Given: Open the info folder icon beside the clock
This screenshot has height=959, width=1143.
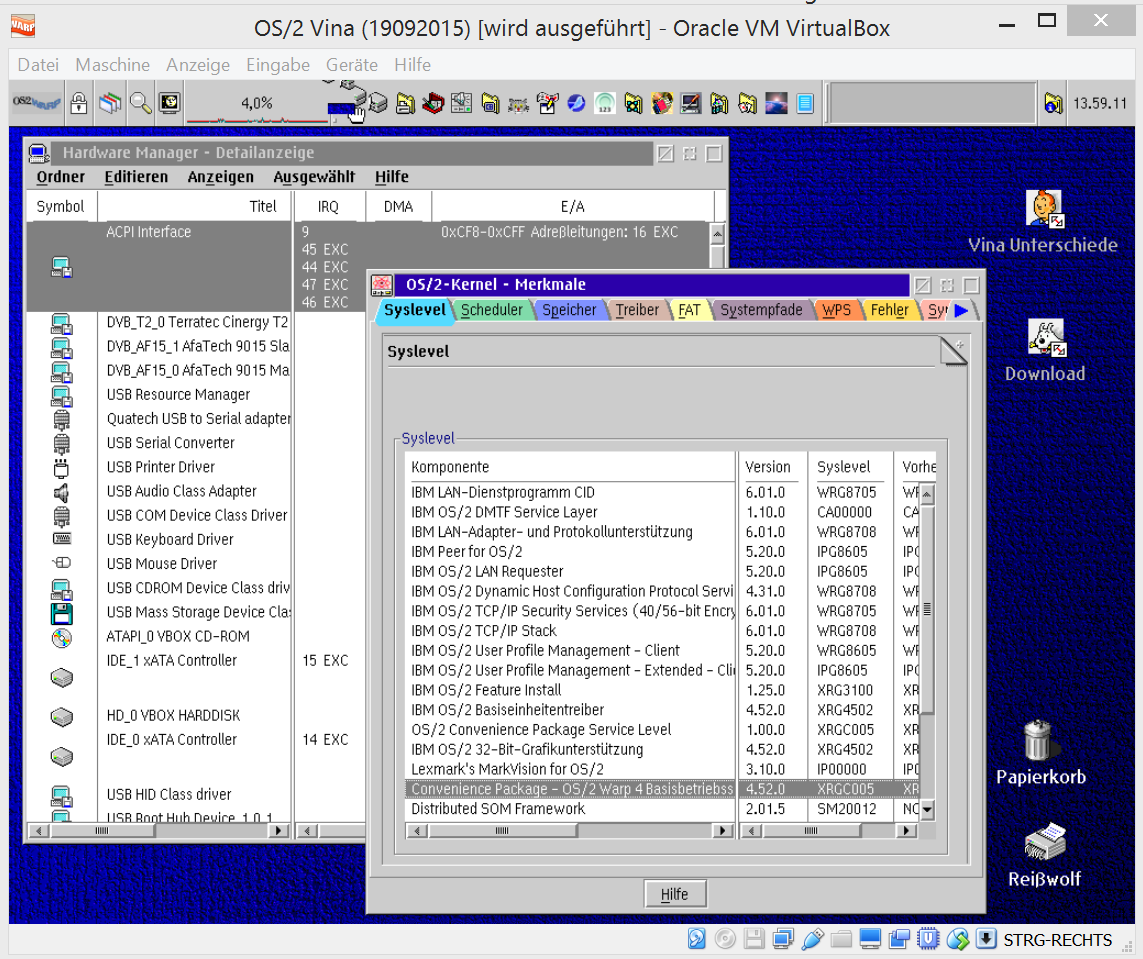Looking at the screenshot, I should 1053,103.
